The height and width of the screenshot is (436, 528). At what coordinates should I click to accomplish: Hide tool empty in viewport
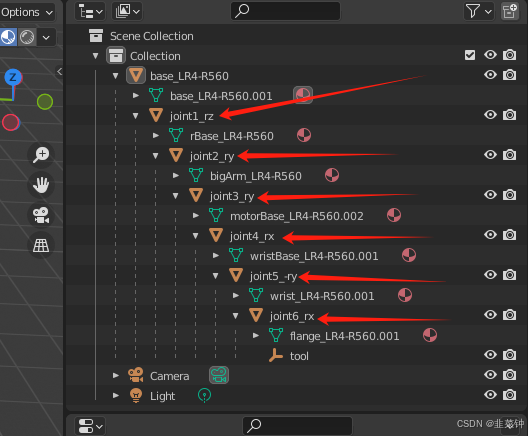(x=490, y=354)
